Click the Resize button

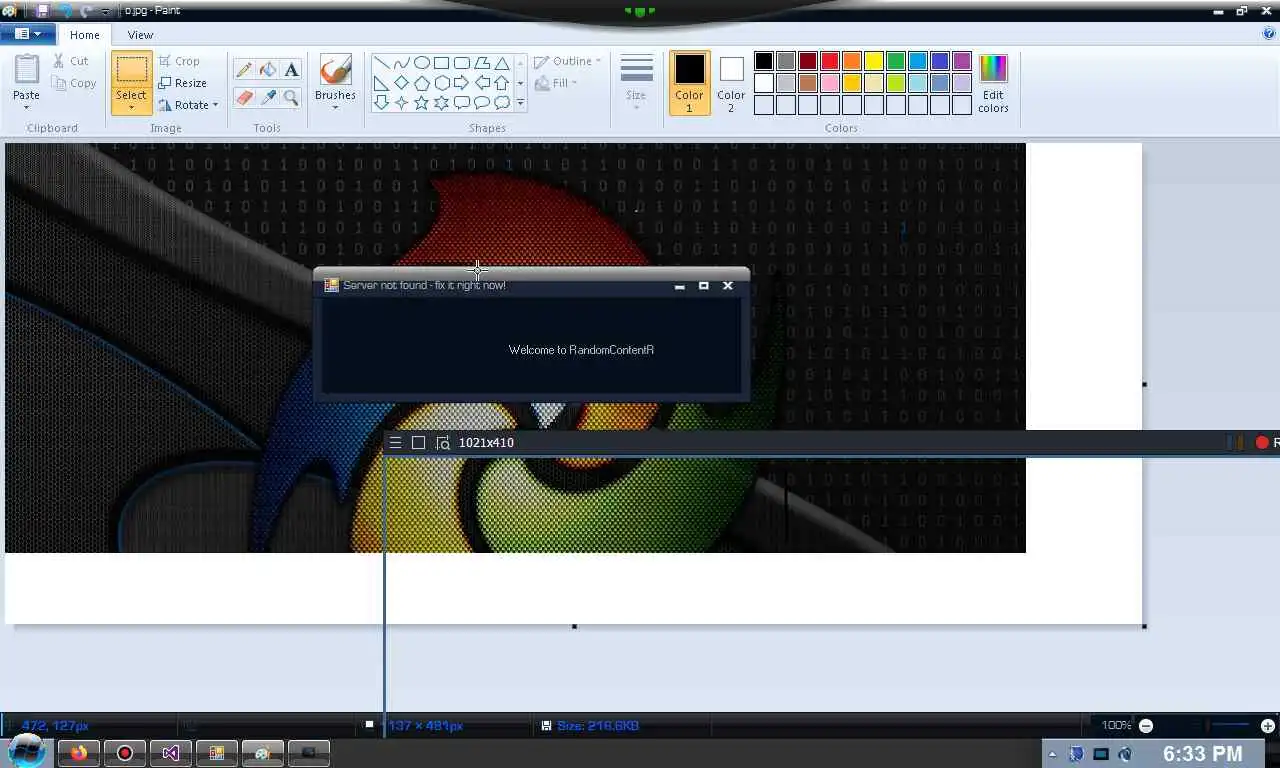[x=182, y=83]
